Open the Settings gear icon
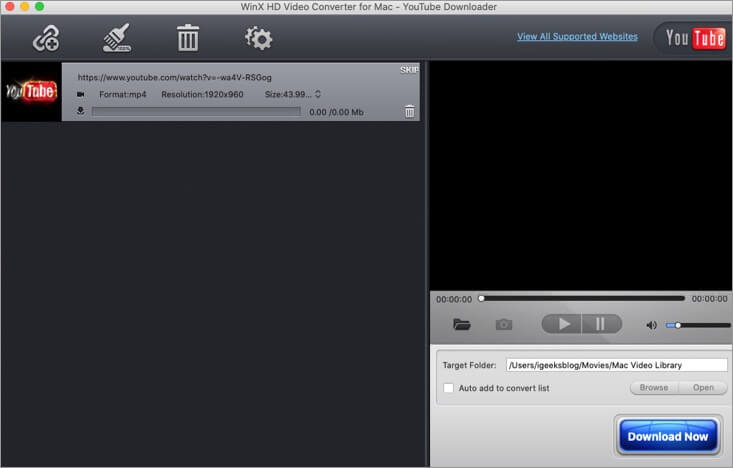Viewport: 733px width, 468px height. pos(259,38)
